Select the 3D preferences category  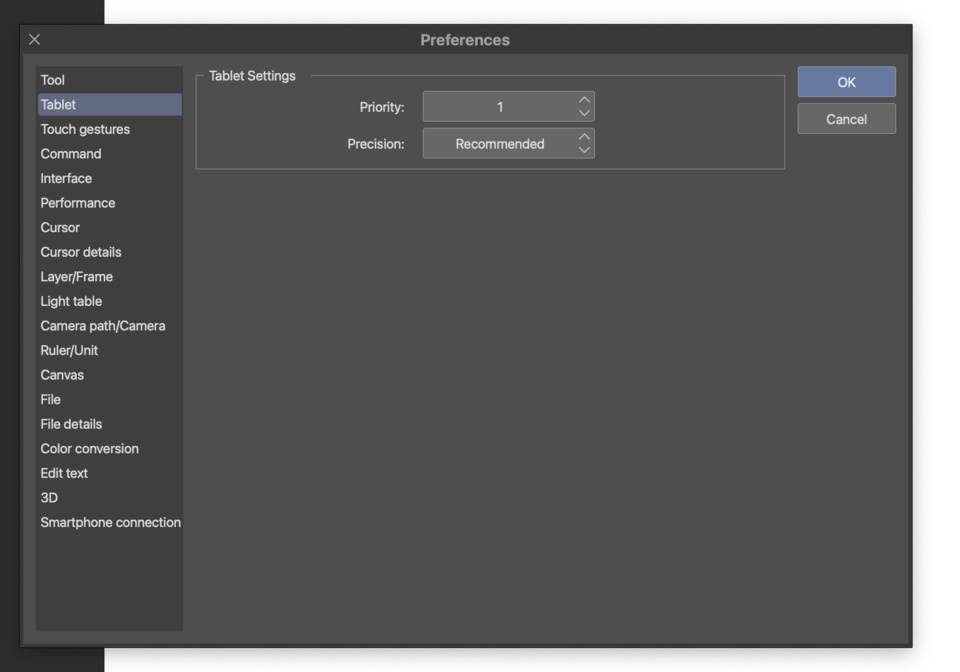point(48,497)
